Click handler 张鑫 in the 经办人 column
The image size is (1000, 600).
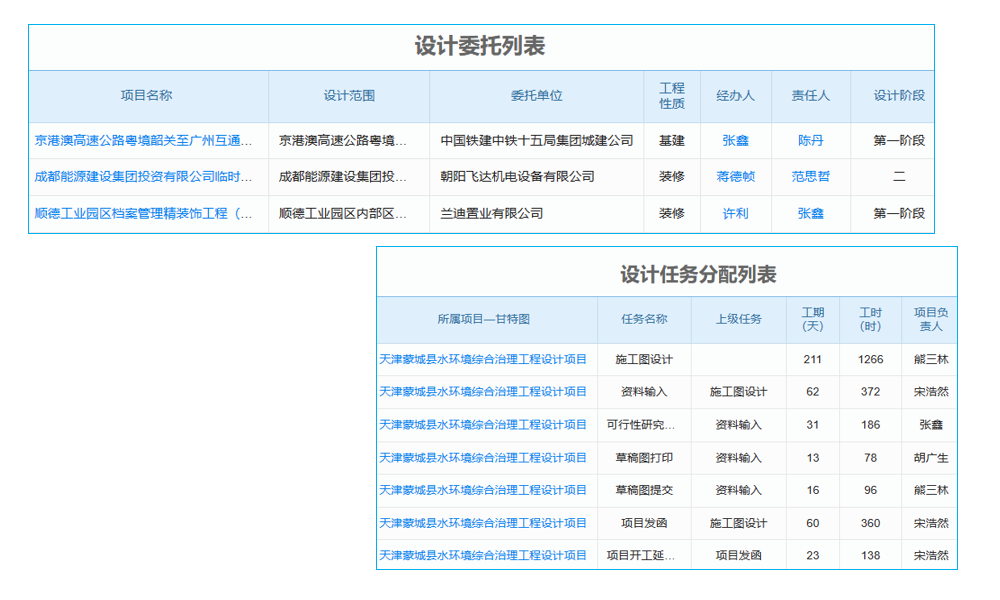tap(737, 140)
